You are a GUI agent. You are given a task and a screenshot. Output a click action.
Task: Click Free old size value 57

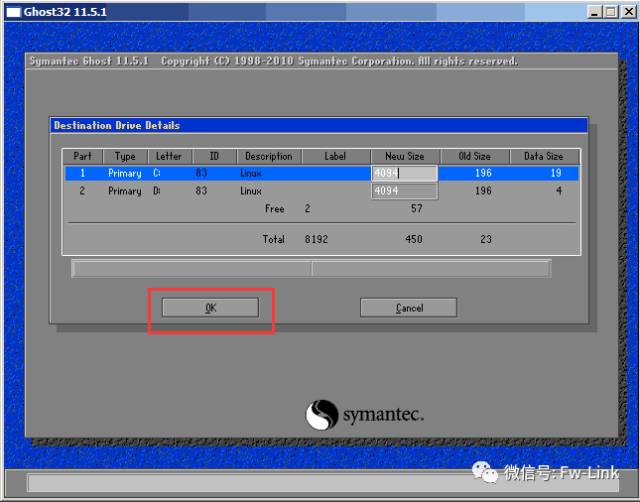[x=416, y=209]
